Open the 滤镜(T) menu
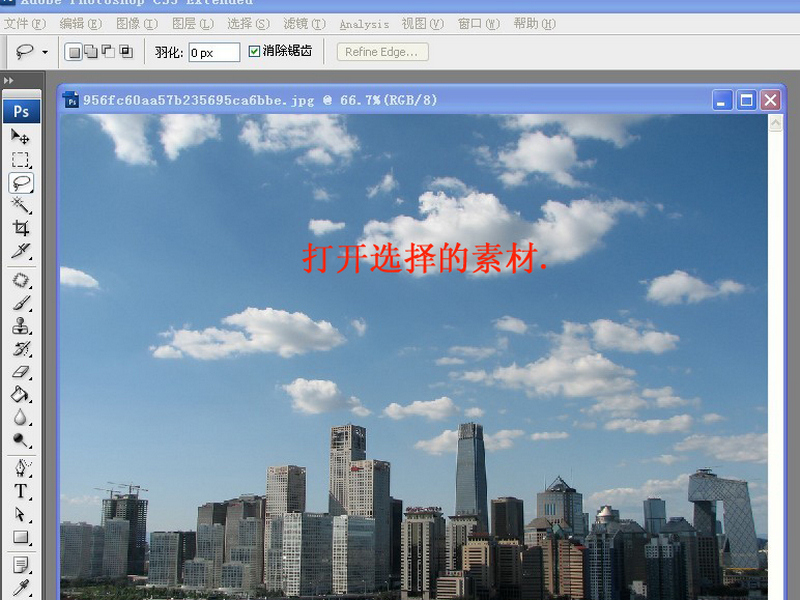The height and width of the screenshot is (600, 800). coord(305,23)
